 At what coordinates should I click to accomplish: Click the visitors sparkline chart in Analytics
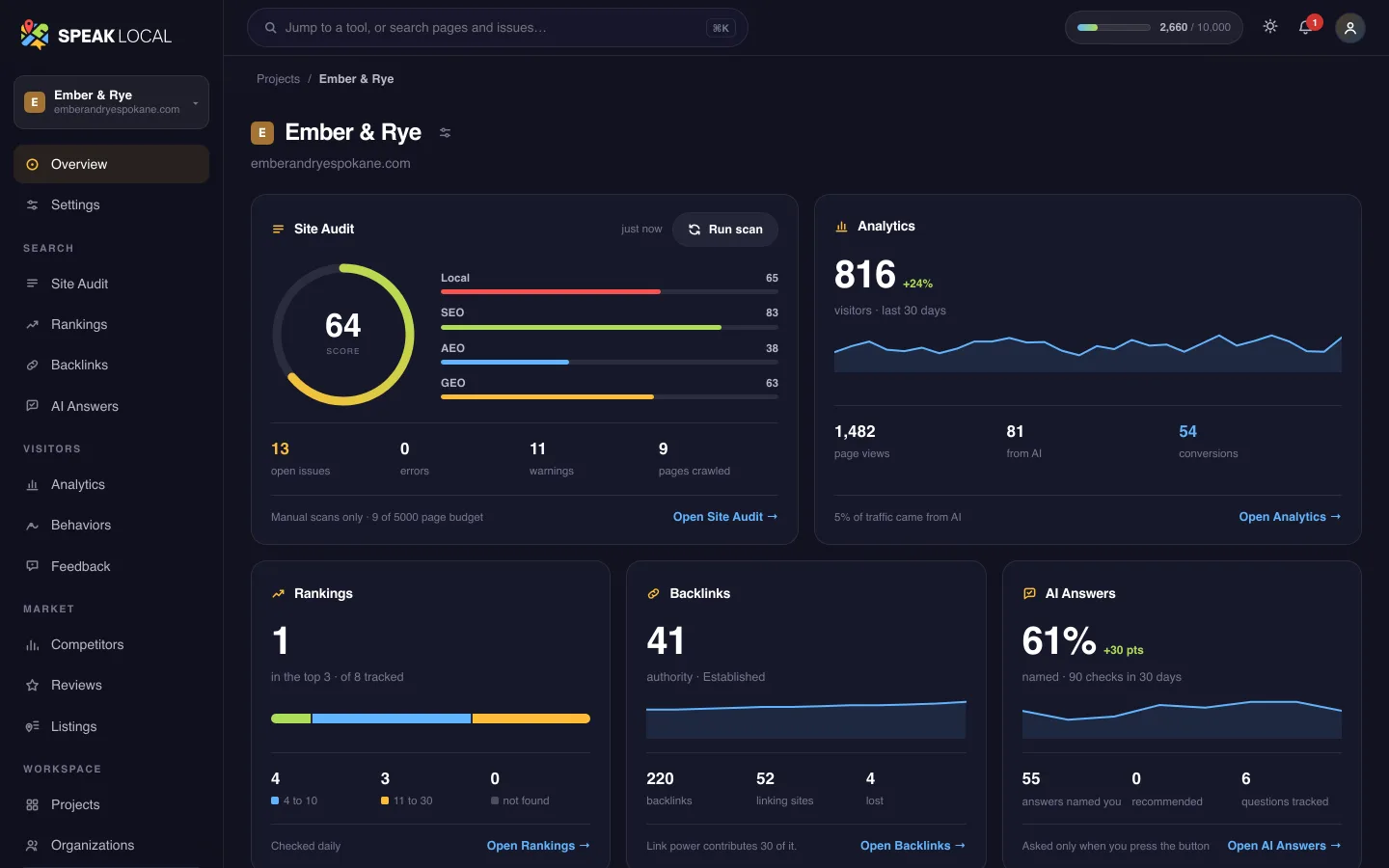click(x=1088, y=352)
